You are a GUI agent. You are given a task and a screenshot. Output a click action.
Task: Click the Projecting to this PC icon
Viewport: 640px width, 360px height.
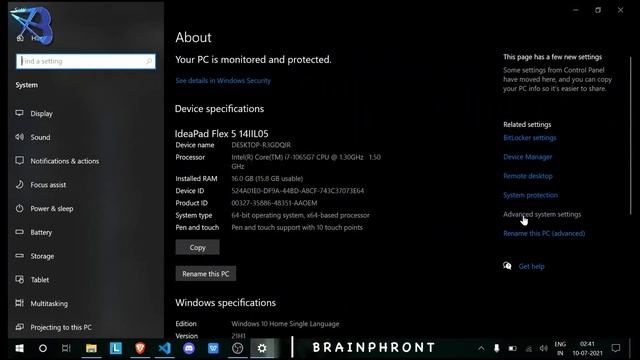[19, 327]
